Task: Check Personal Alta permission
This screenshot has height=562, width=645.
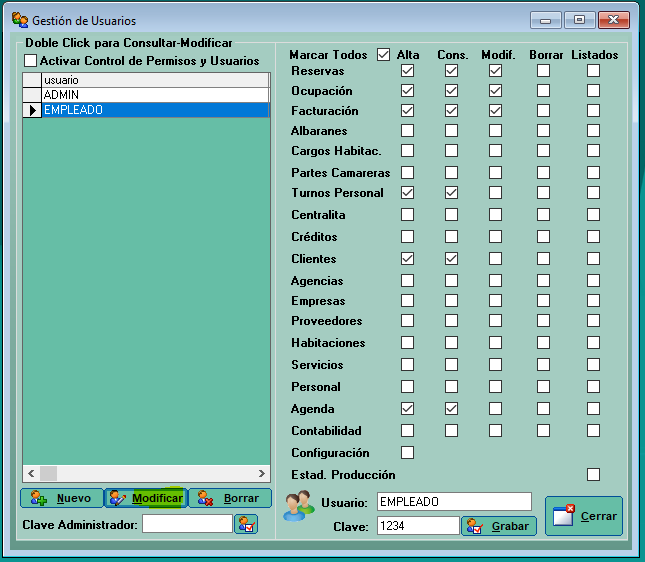Action: [407, 386]
